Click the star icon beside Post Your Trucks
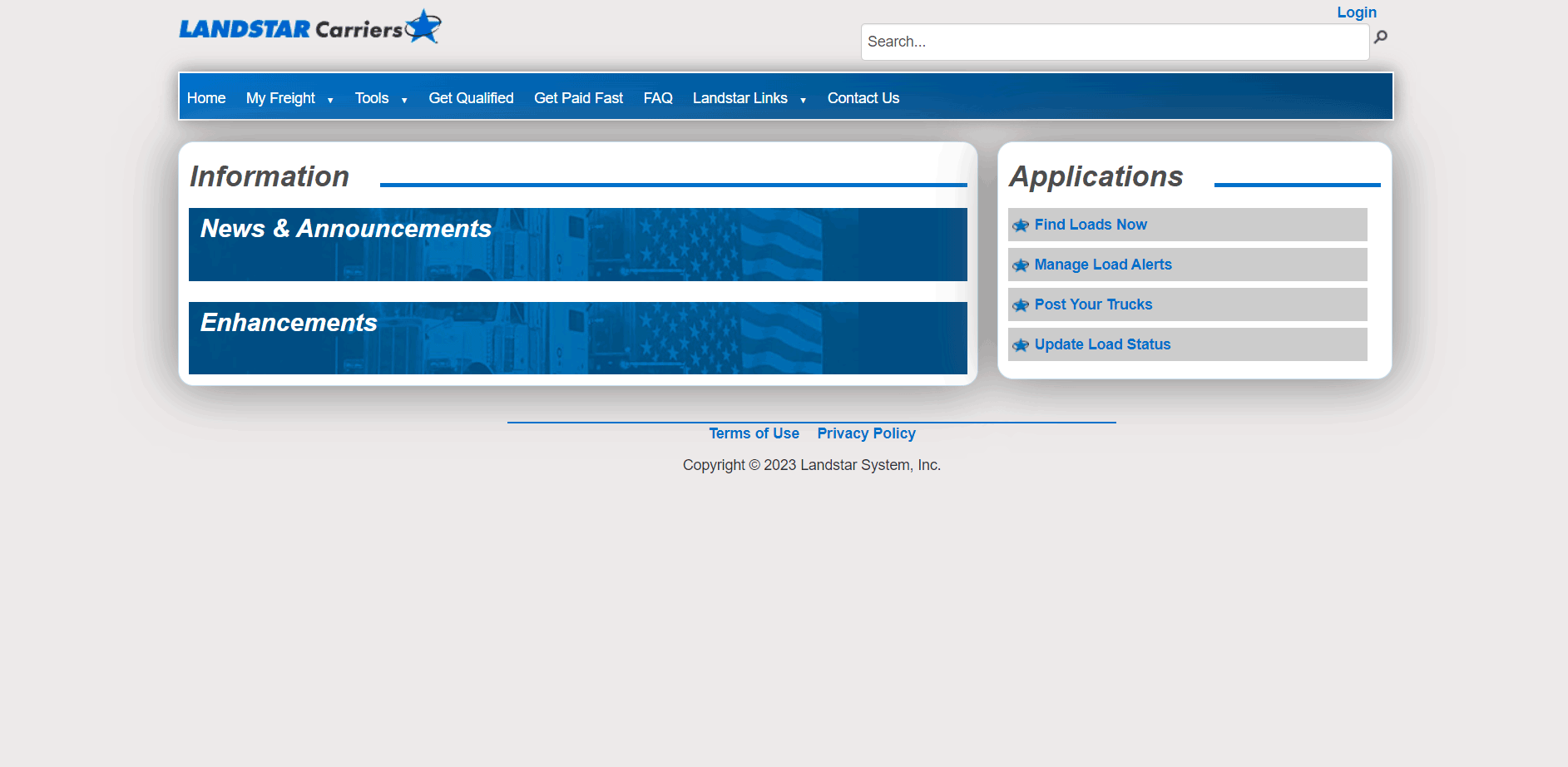The height and width of the screenshot is (767, 1568). (x=1021, y=305)
